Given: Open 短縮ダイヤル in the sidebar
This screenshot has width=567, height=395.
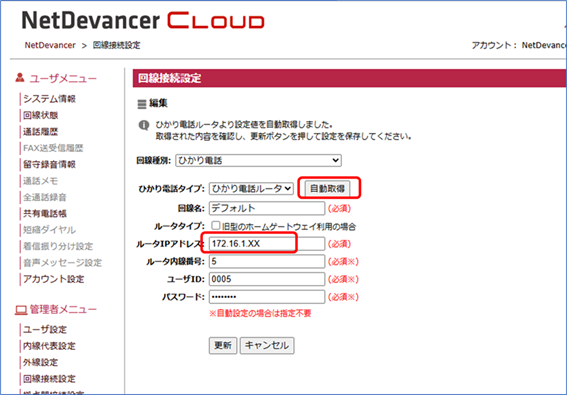Looking at the screenshot, I should [x=49, y=230].
